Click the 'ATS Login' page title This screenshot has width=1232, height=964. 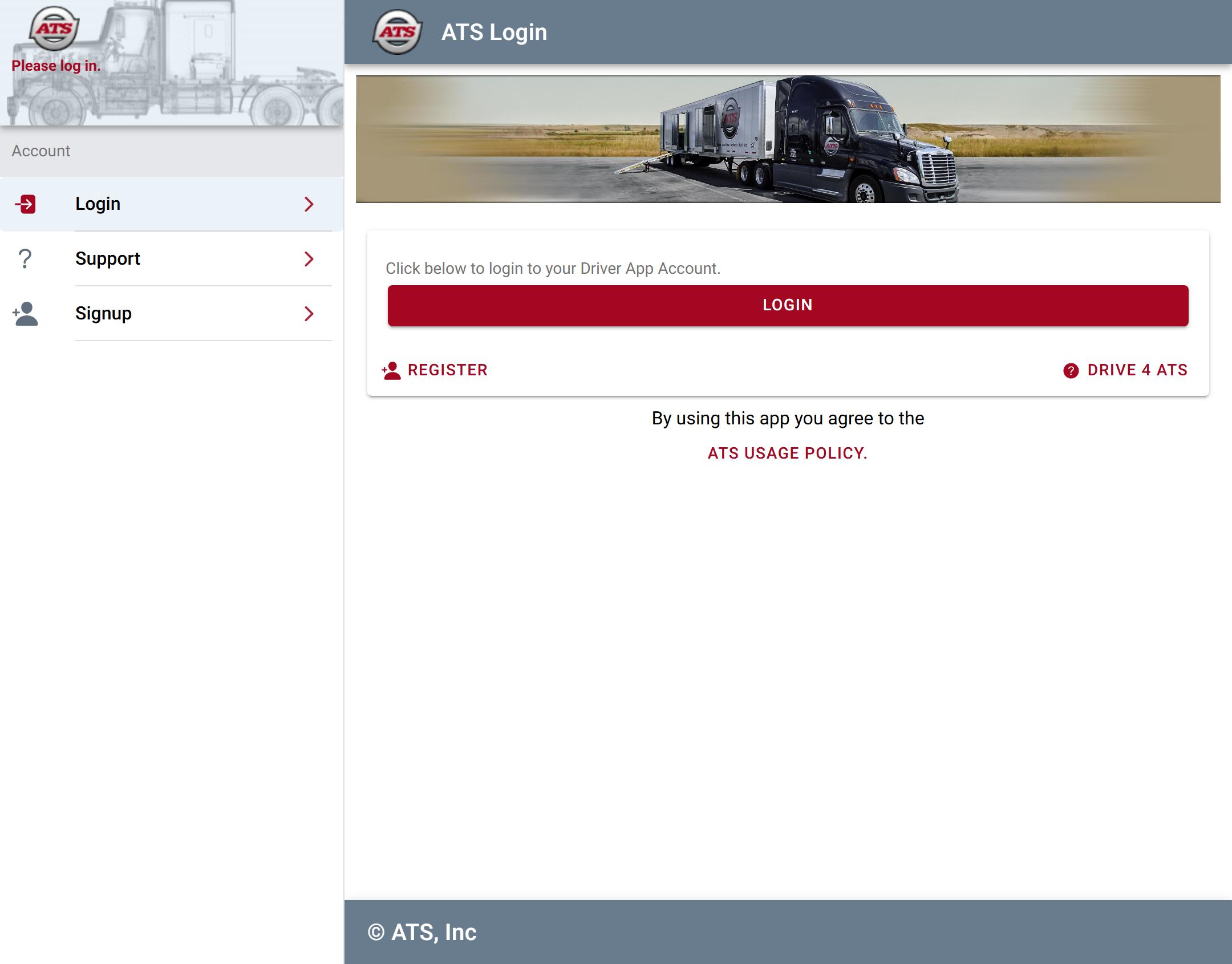(x=494, y=32)
